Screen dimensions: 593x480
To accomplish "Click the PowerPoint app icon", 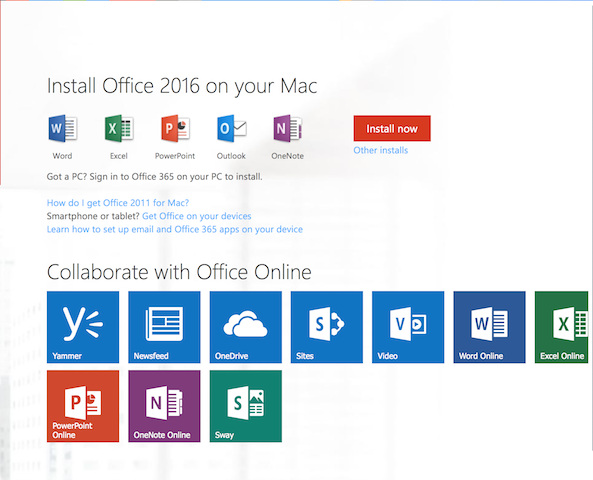I will tap(175, 129).
